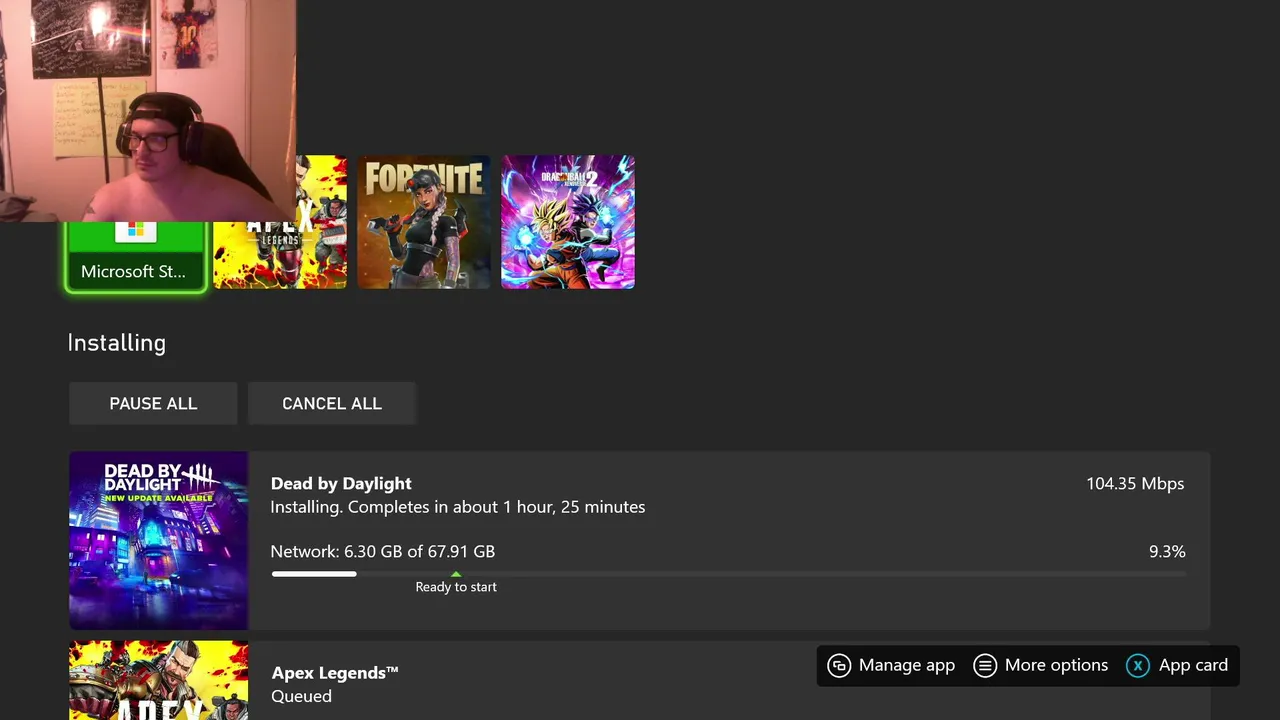Click the green Ready to start marker
Screen dimensions: 1280x720
(x=456, y=574)
